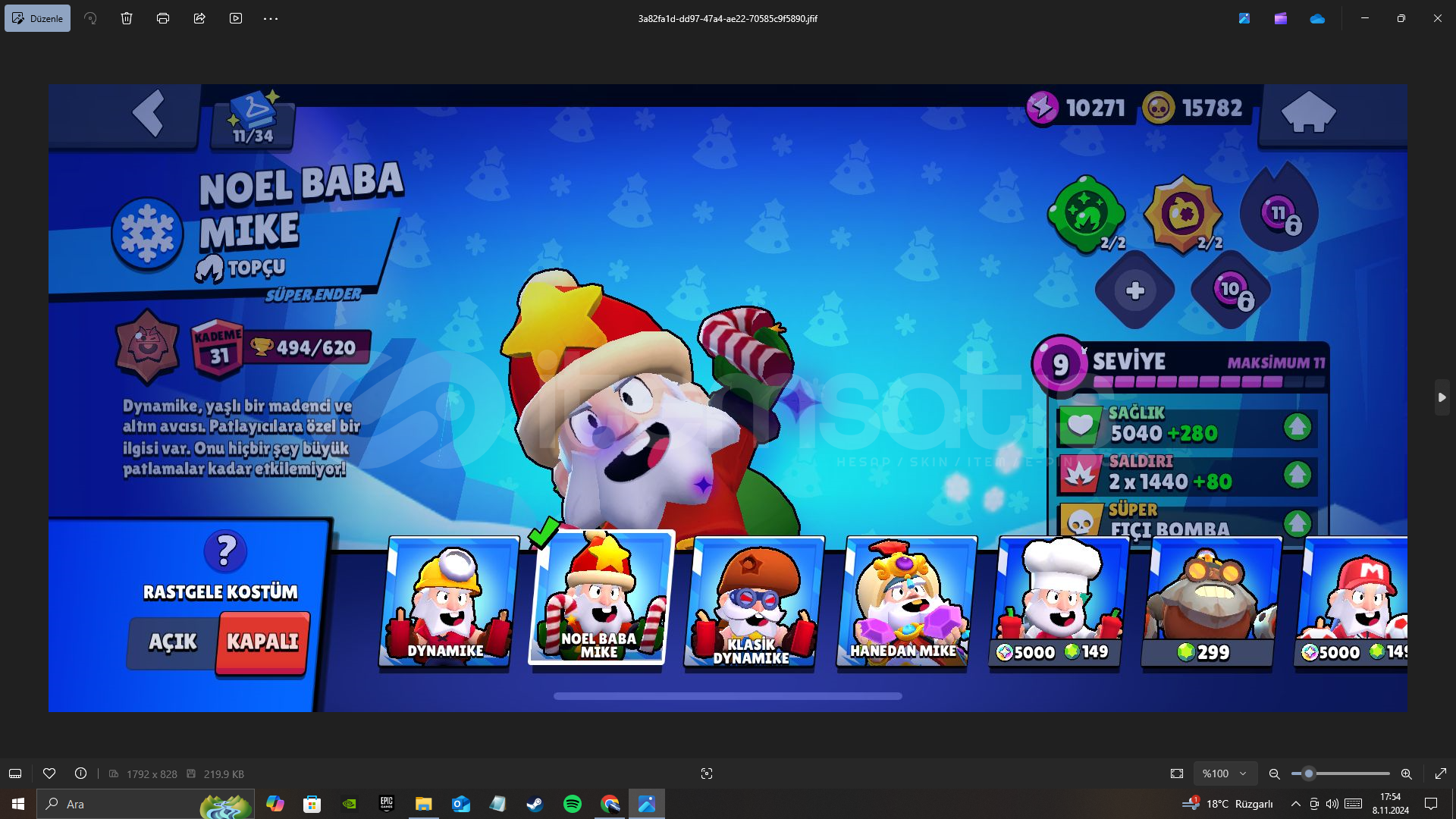Screen dimensions: 1456x819
Task: Toggle the filmstrip view icon
Action: click(15, 773)
